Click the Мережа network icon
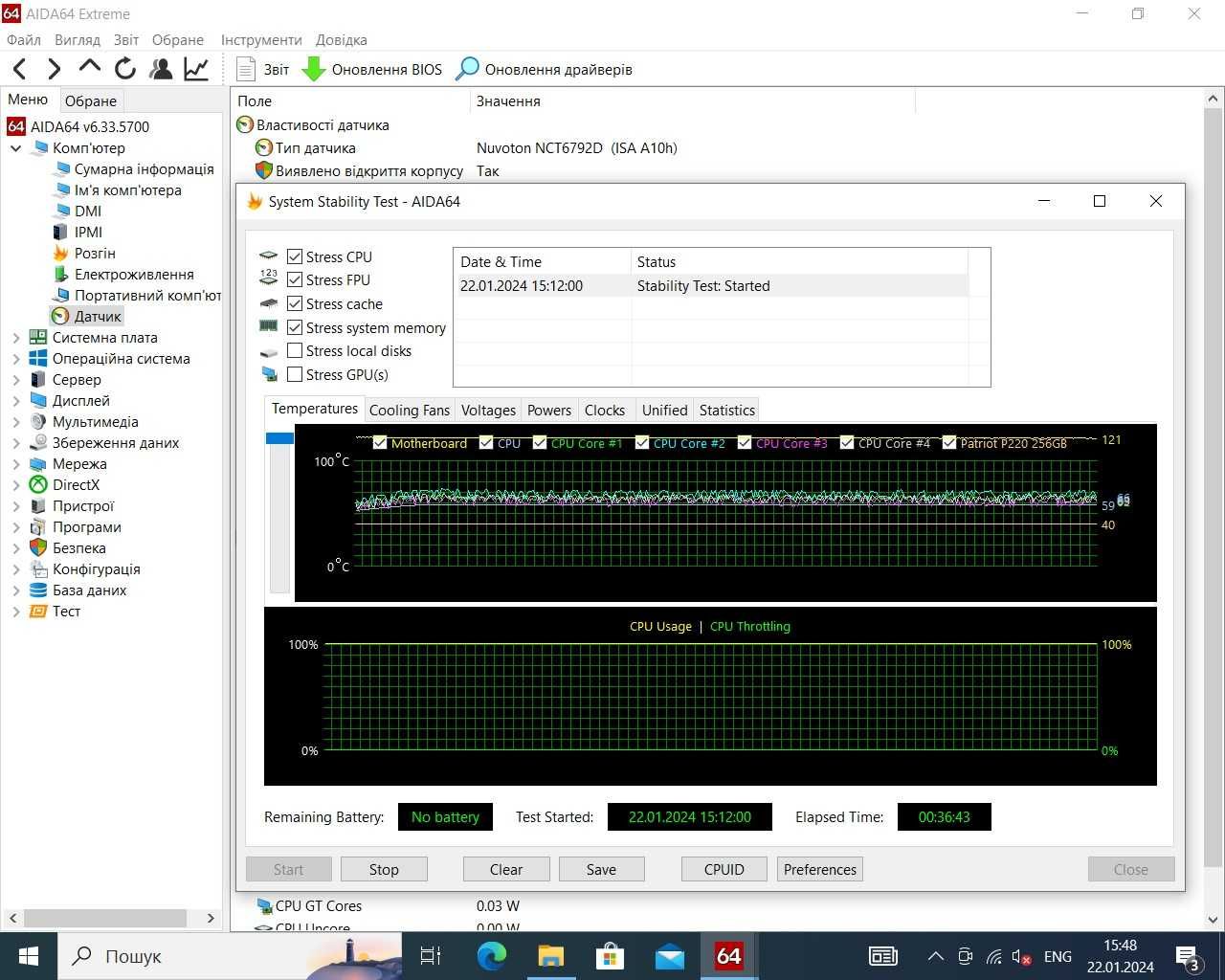The image size is (1225, 980). pos(38,464)
